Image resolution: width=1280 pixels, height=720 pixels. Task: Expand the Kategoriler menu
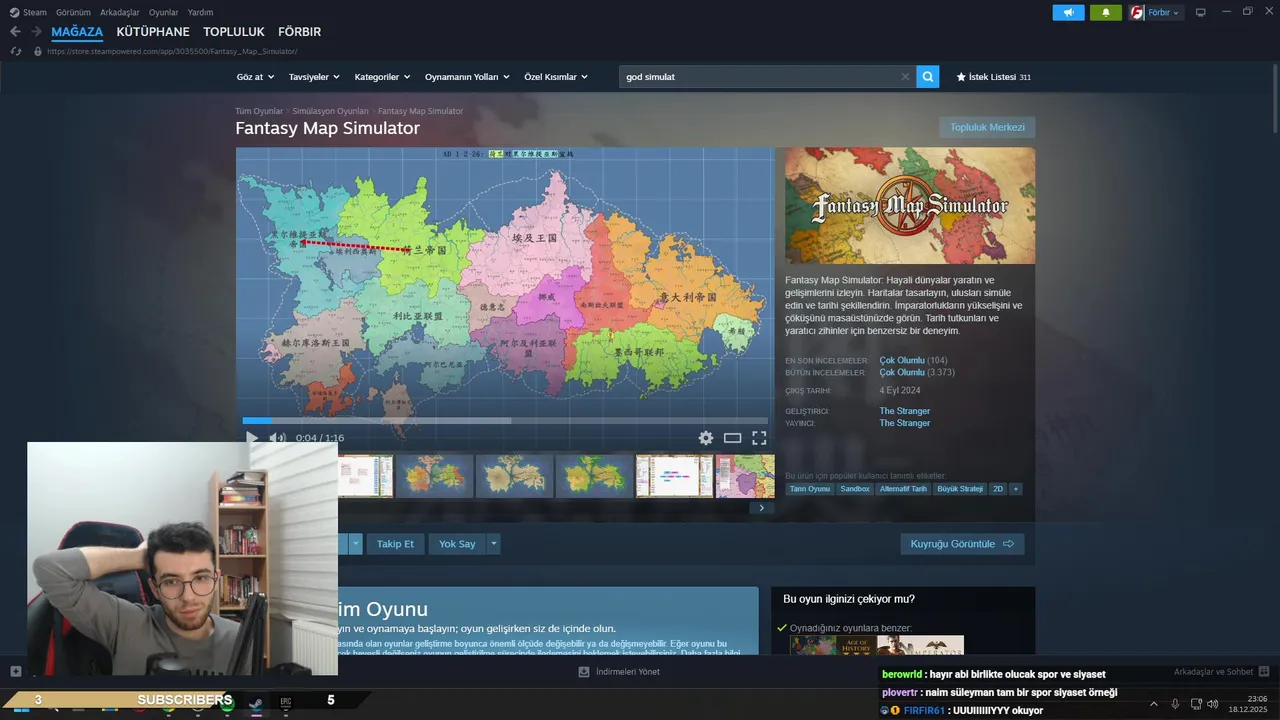383,77
